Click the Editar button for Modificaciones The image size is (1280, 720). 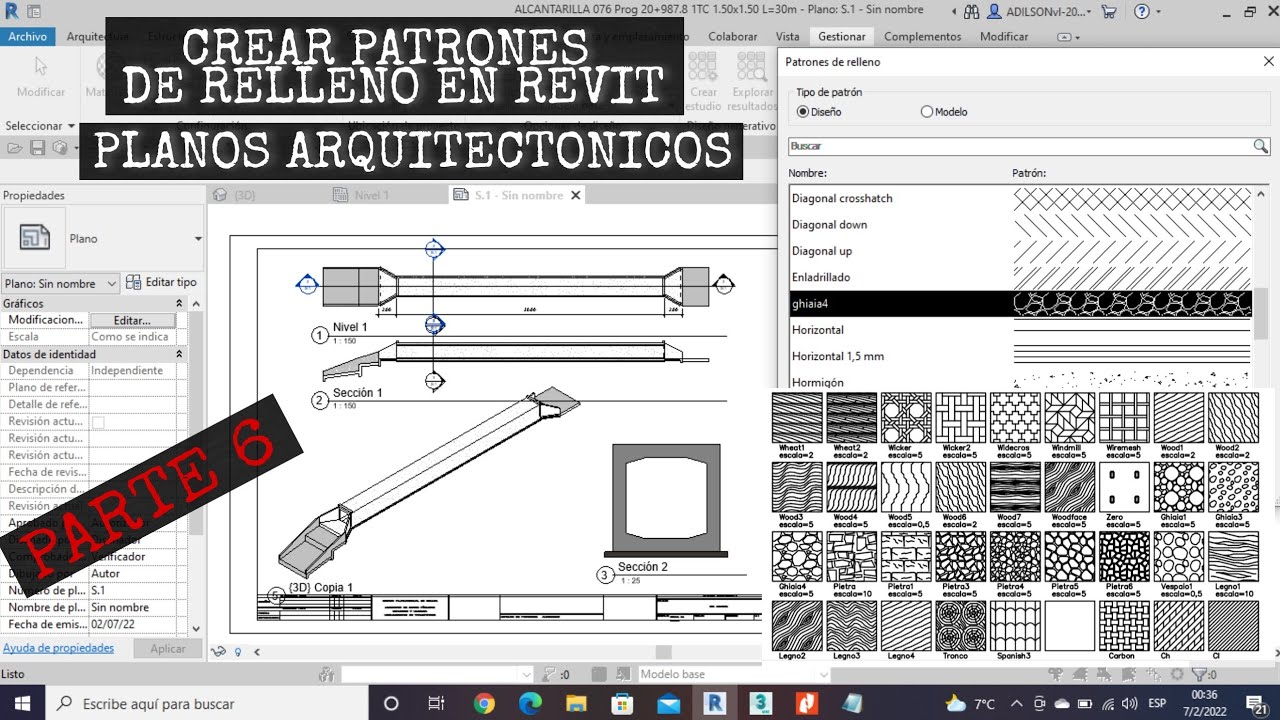132,320
